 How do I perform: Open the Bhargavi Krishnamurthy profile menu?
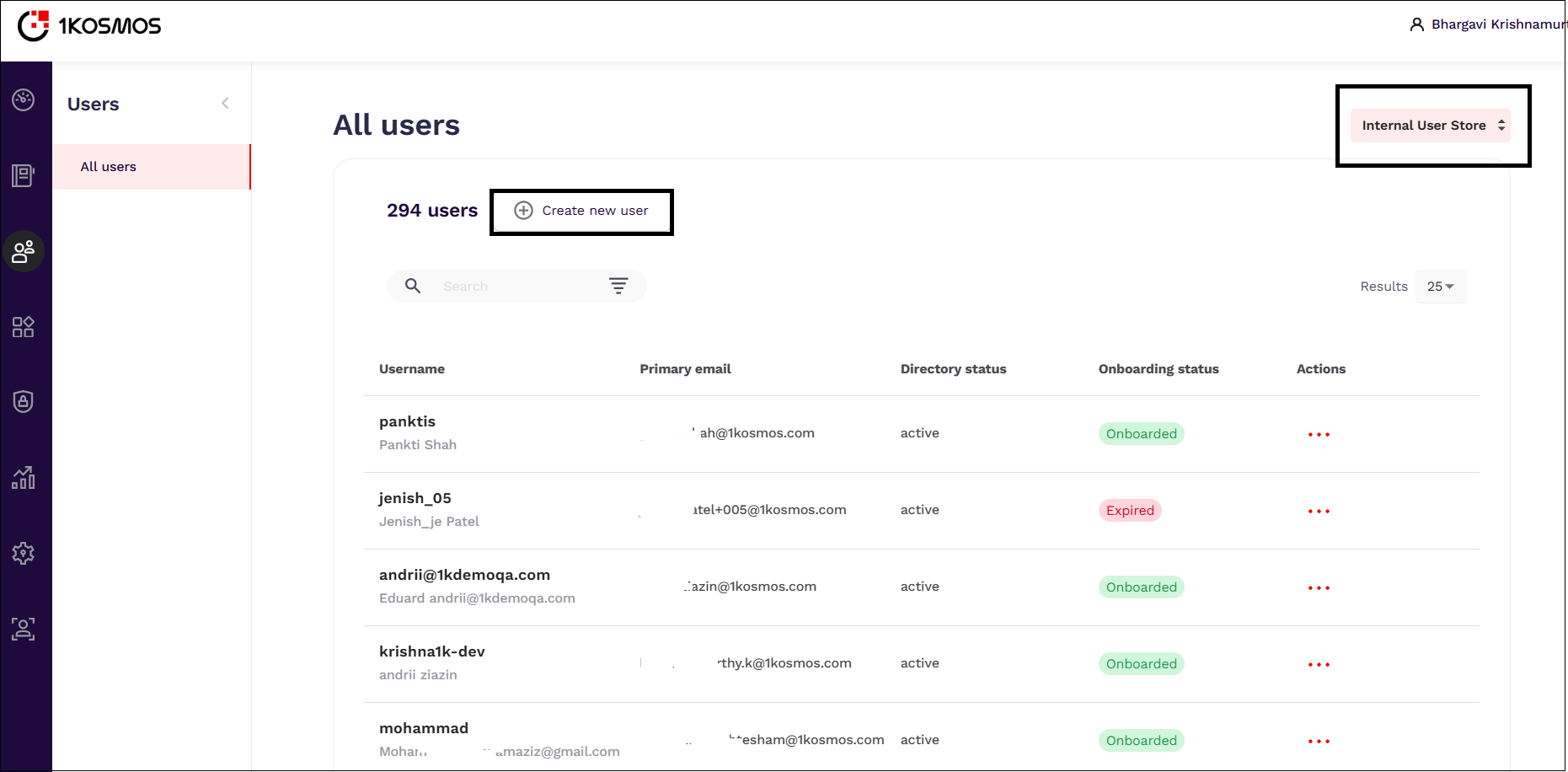(x=1488, y=24)
